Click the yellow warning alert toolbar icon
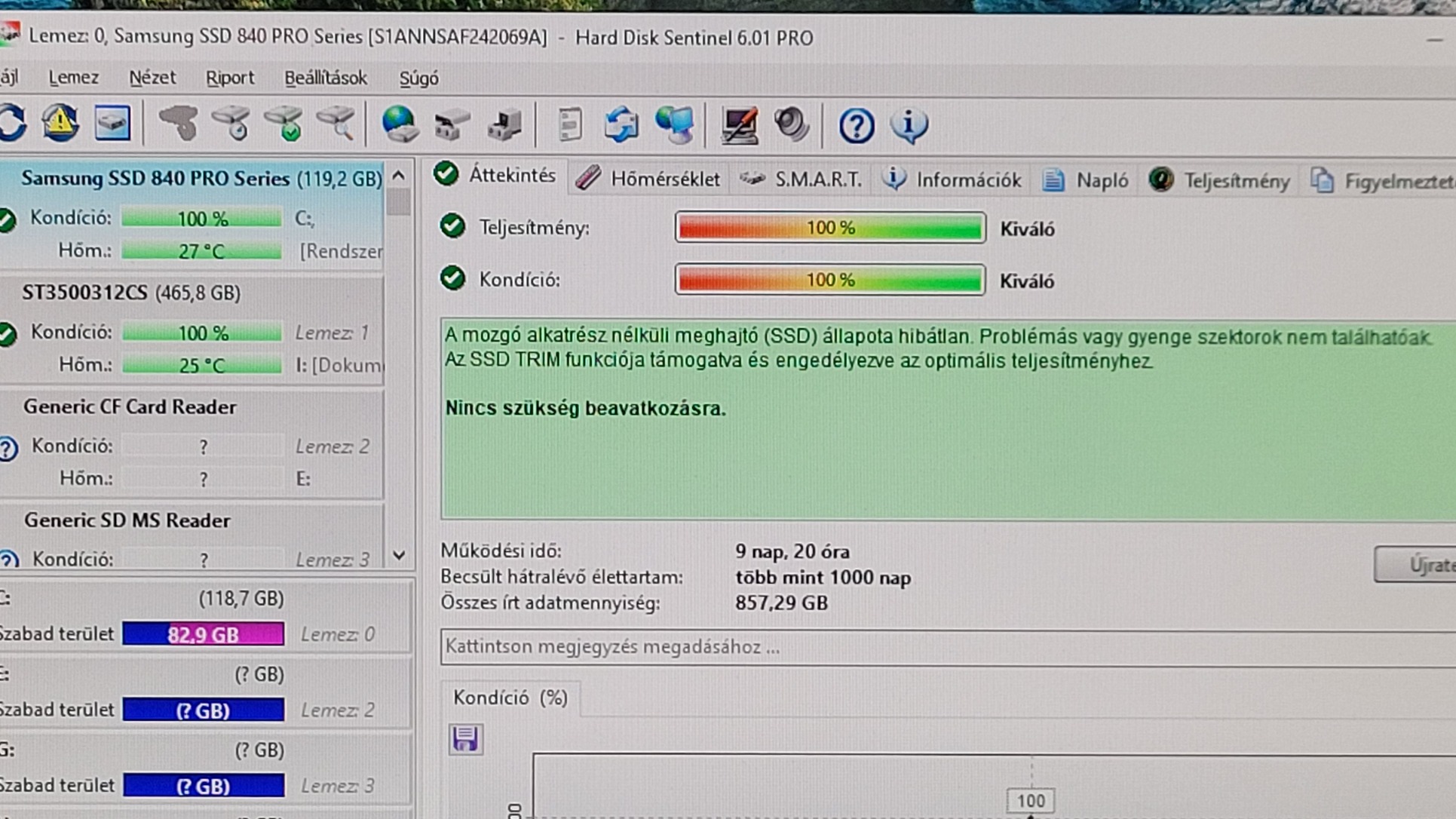This screenshot has height=819, width=1456. coord(60,124)
